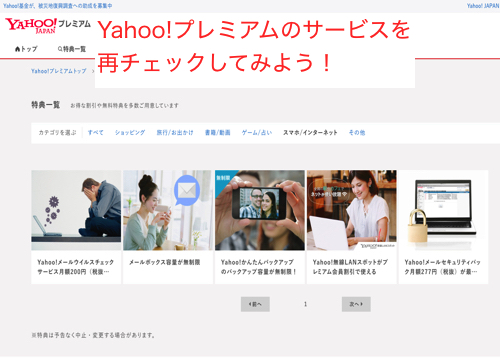Select the その他 category filter

[x=357, y=132]
